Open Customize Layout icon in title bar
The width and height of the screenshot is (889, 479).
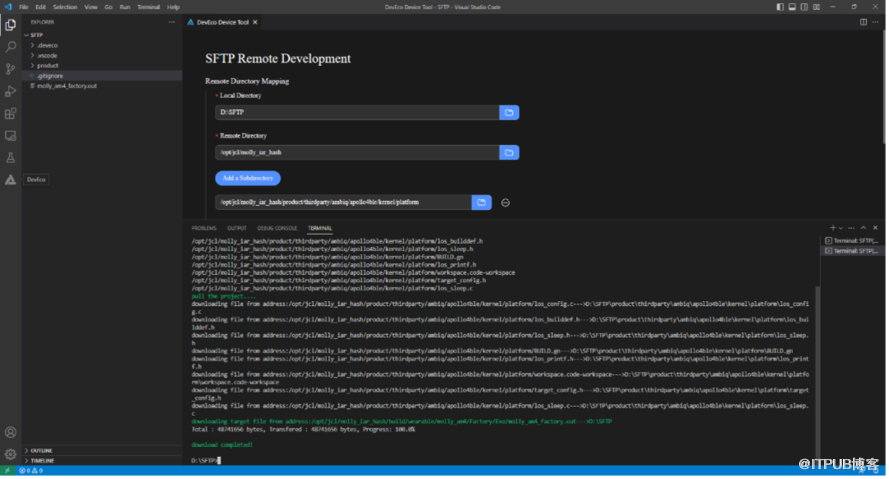tap(818, 7)
